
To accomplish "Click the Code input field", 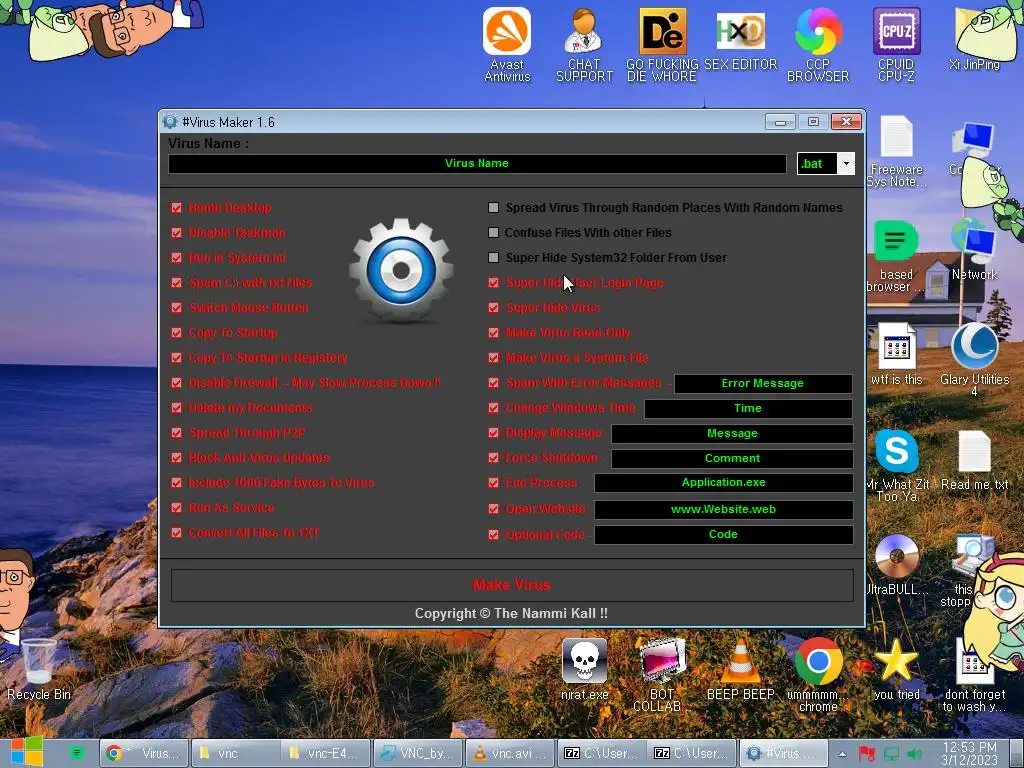I will [724, 534].
